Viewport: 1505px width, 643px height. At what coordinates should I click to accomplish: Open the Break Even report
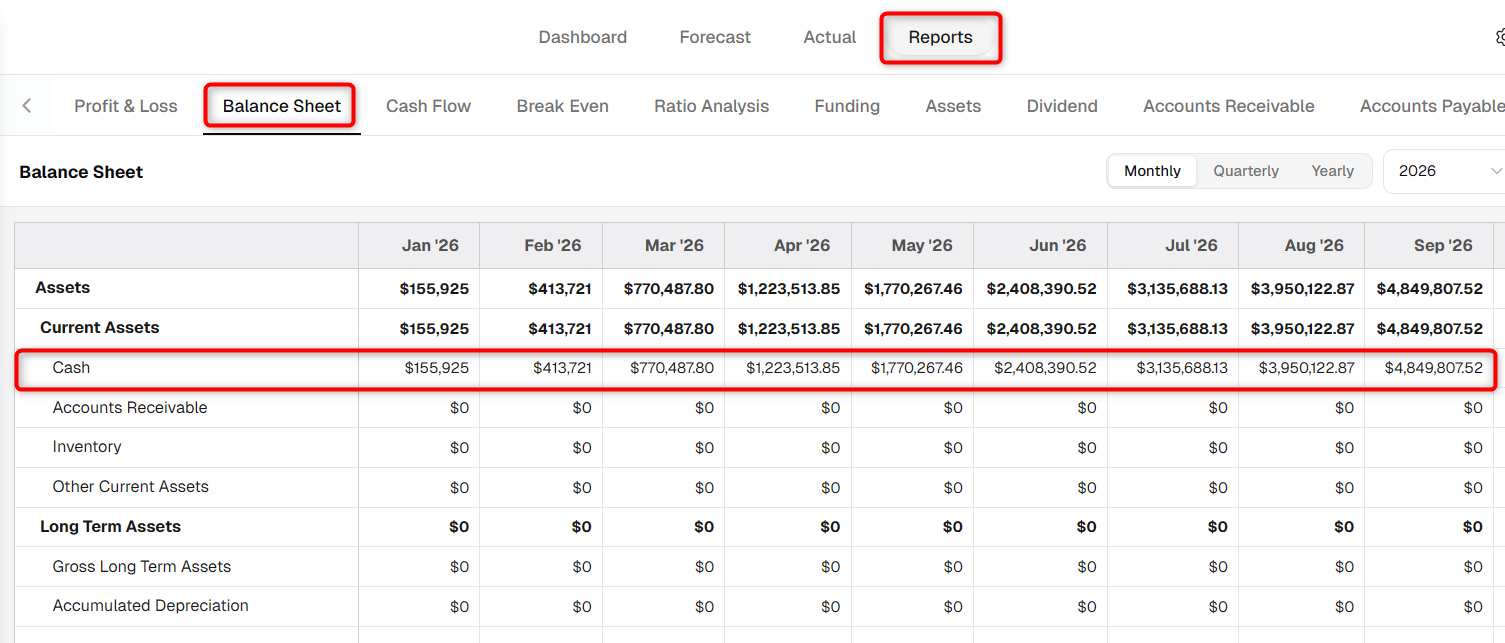pos(563,106)
